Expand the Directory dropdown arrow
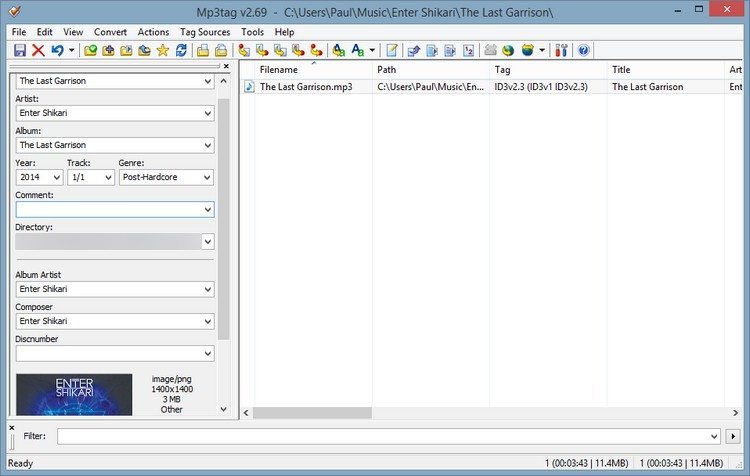The image size is (750, 476). pos(208,242)
